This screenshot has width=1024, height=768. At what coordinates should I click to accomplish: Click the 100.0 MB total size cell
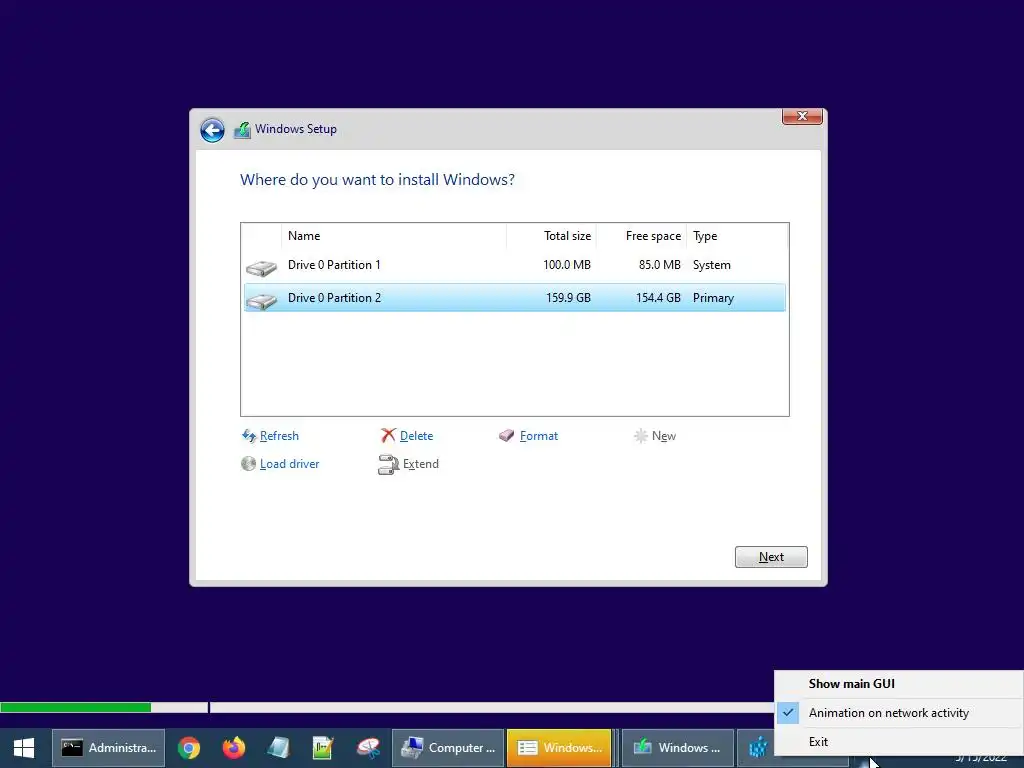(x=567, y=265)
